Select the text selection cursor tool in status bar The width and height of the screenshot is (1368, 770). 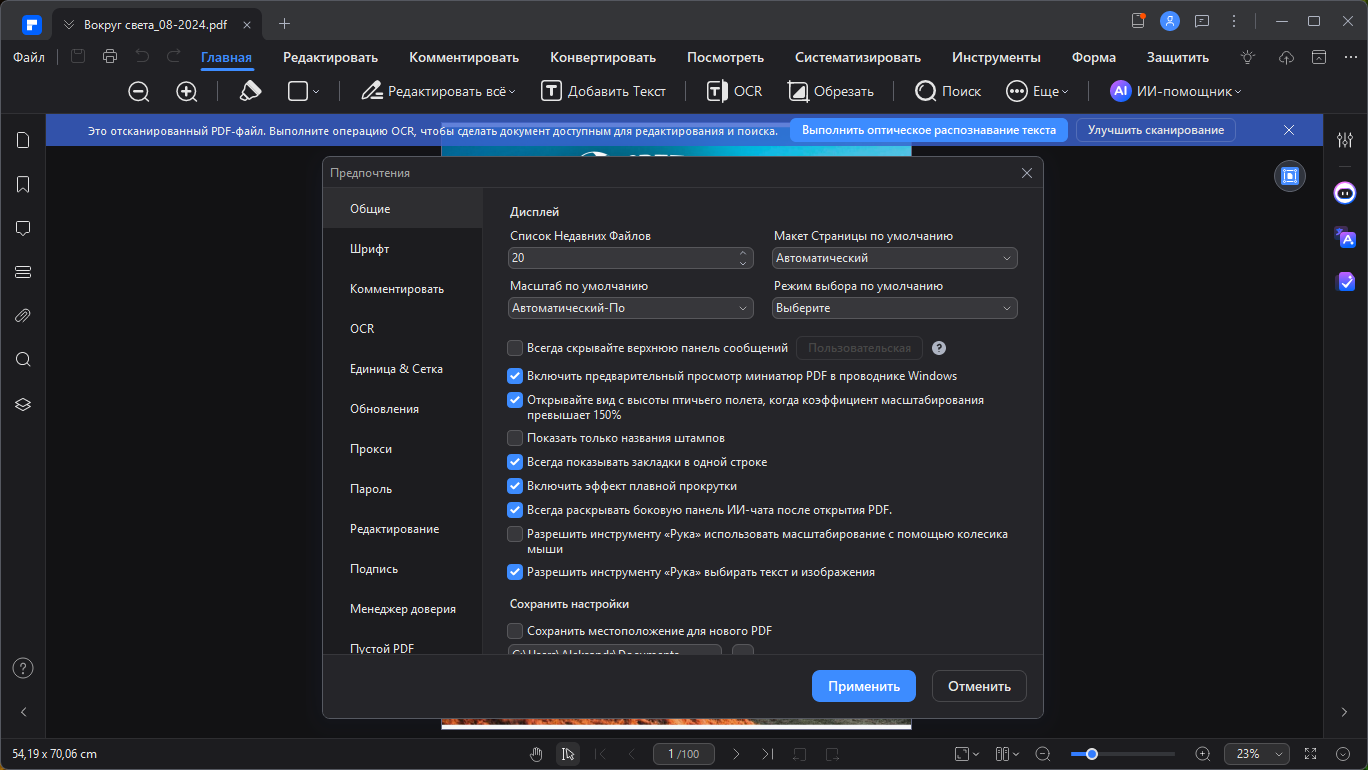pyautogui.click(x=568, y=754)
